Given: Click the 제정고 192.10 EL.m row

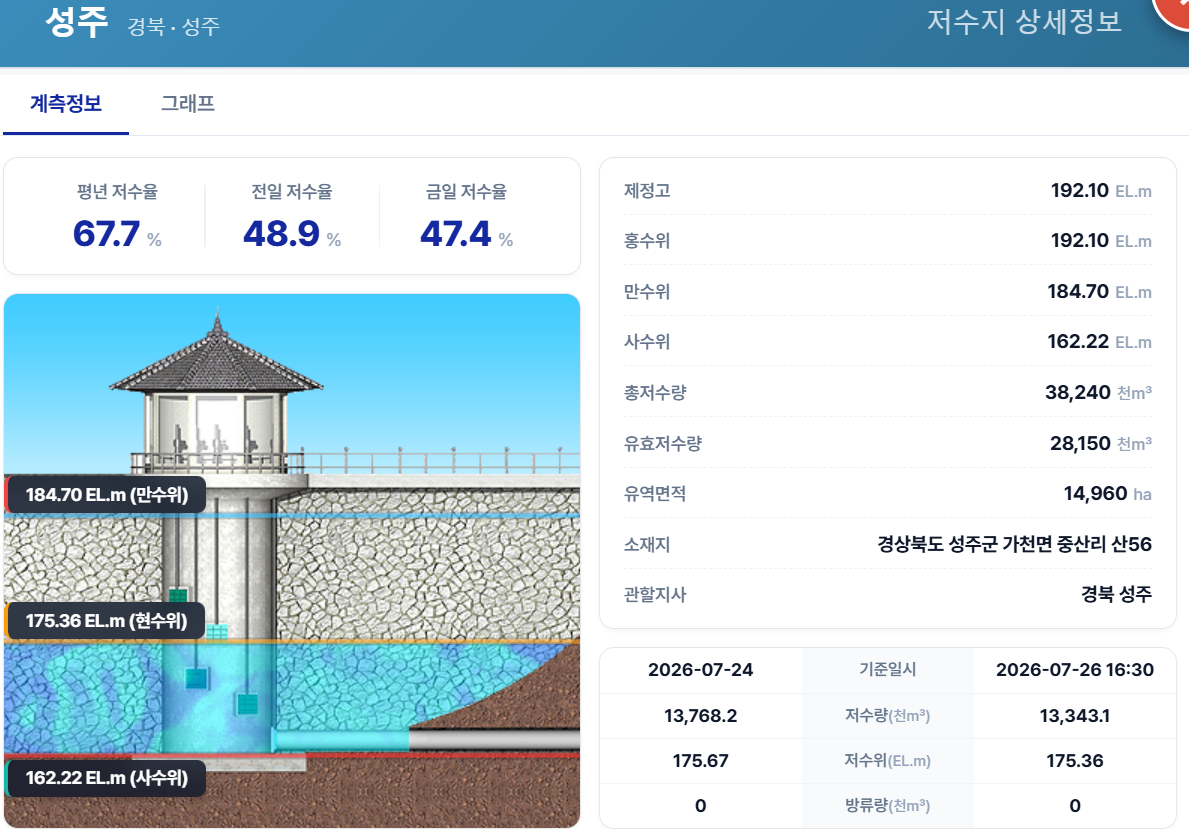Looking at the screenshot, I should click(887, 190).
